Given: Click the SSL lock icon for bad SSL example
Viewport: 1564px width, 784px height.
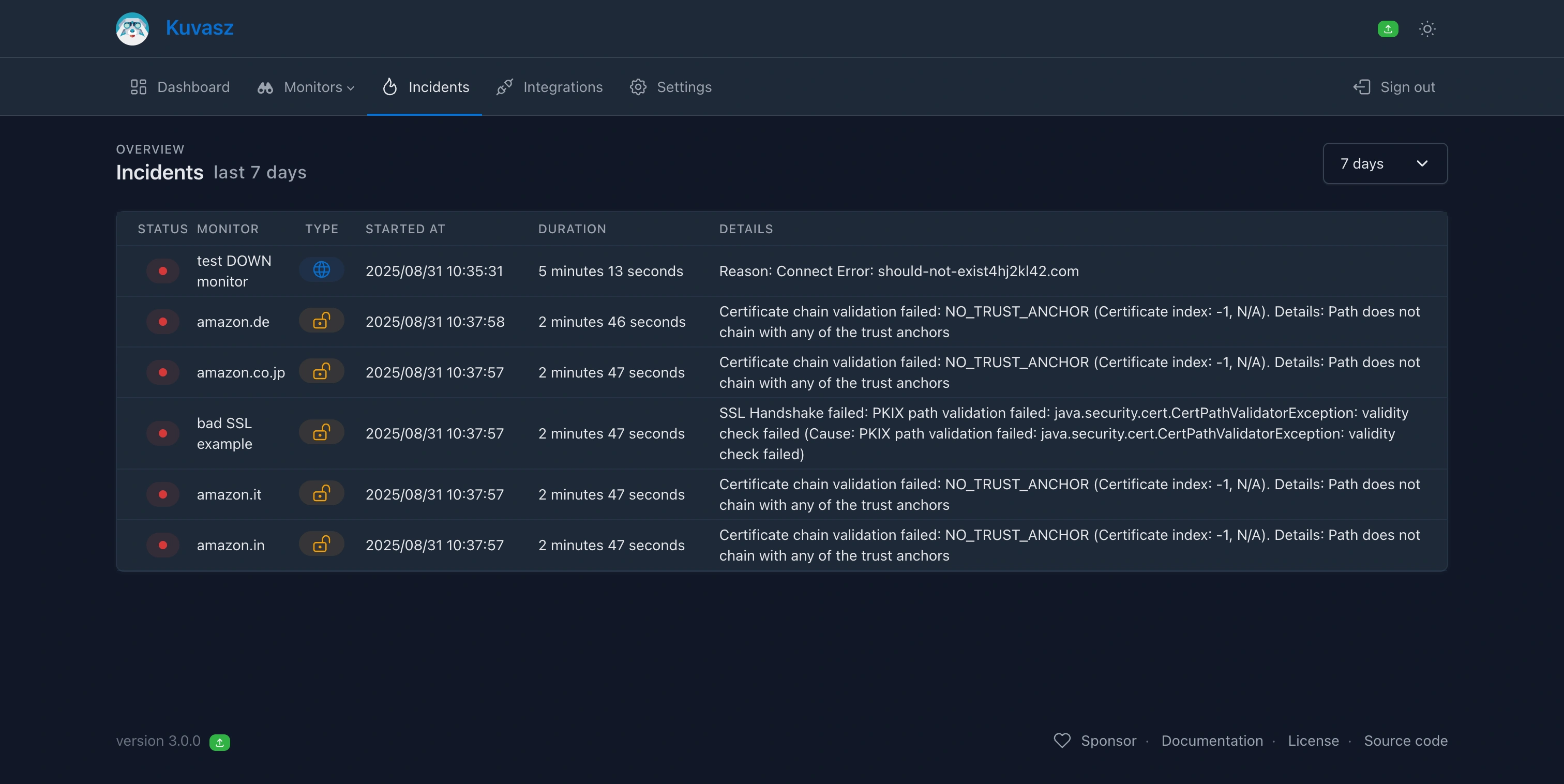Looking at the screenshot, I should [321, 432].
